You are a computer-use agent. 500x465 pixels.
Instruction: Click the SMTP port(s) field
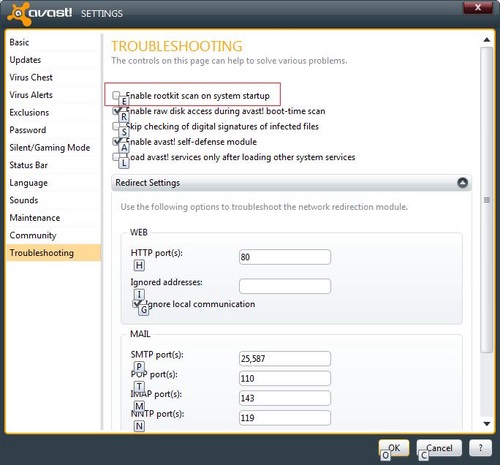[285, 359]
